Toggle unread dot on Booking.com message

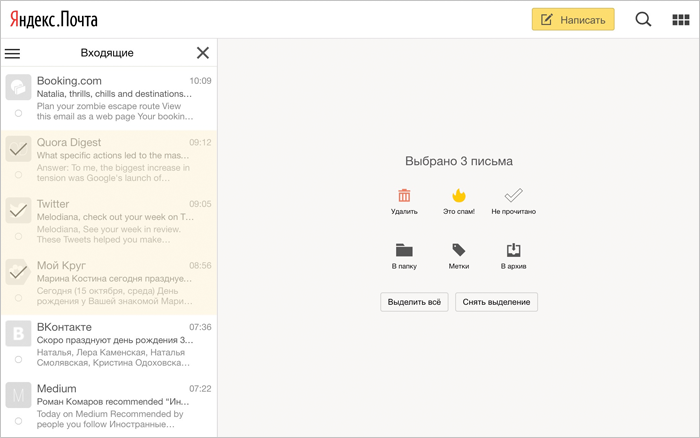click(x=18, y=113)
